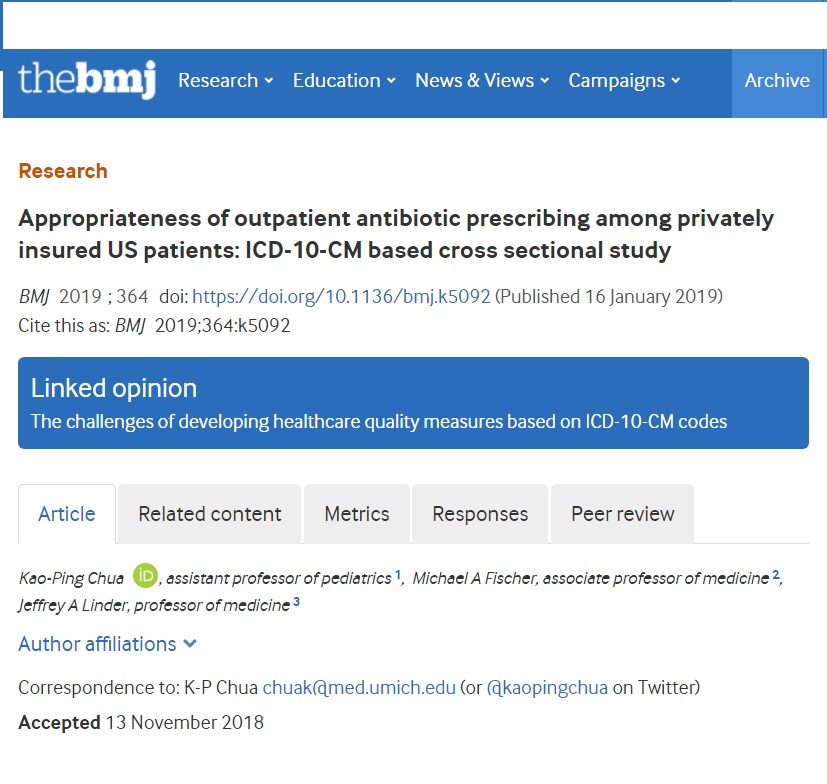827x784 pixels.
Task: Open the Education dropdown menu
Action: (x=344, y=81)
